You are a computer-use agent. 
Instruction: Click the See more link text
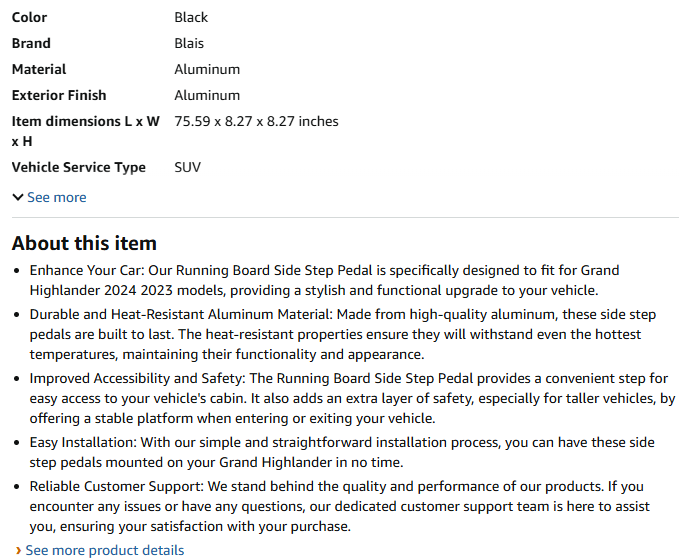[57, 198]
